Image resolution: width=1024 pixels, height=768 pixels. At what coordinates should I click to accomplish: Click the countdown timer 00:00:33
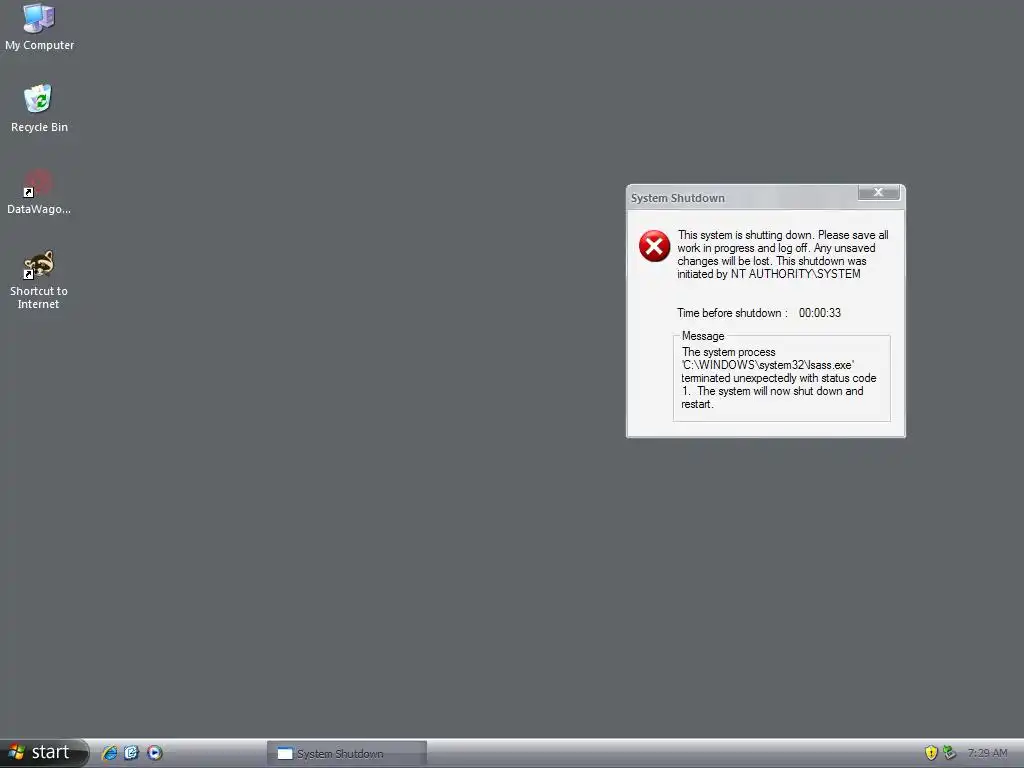point(820,313)
